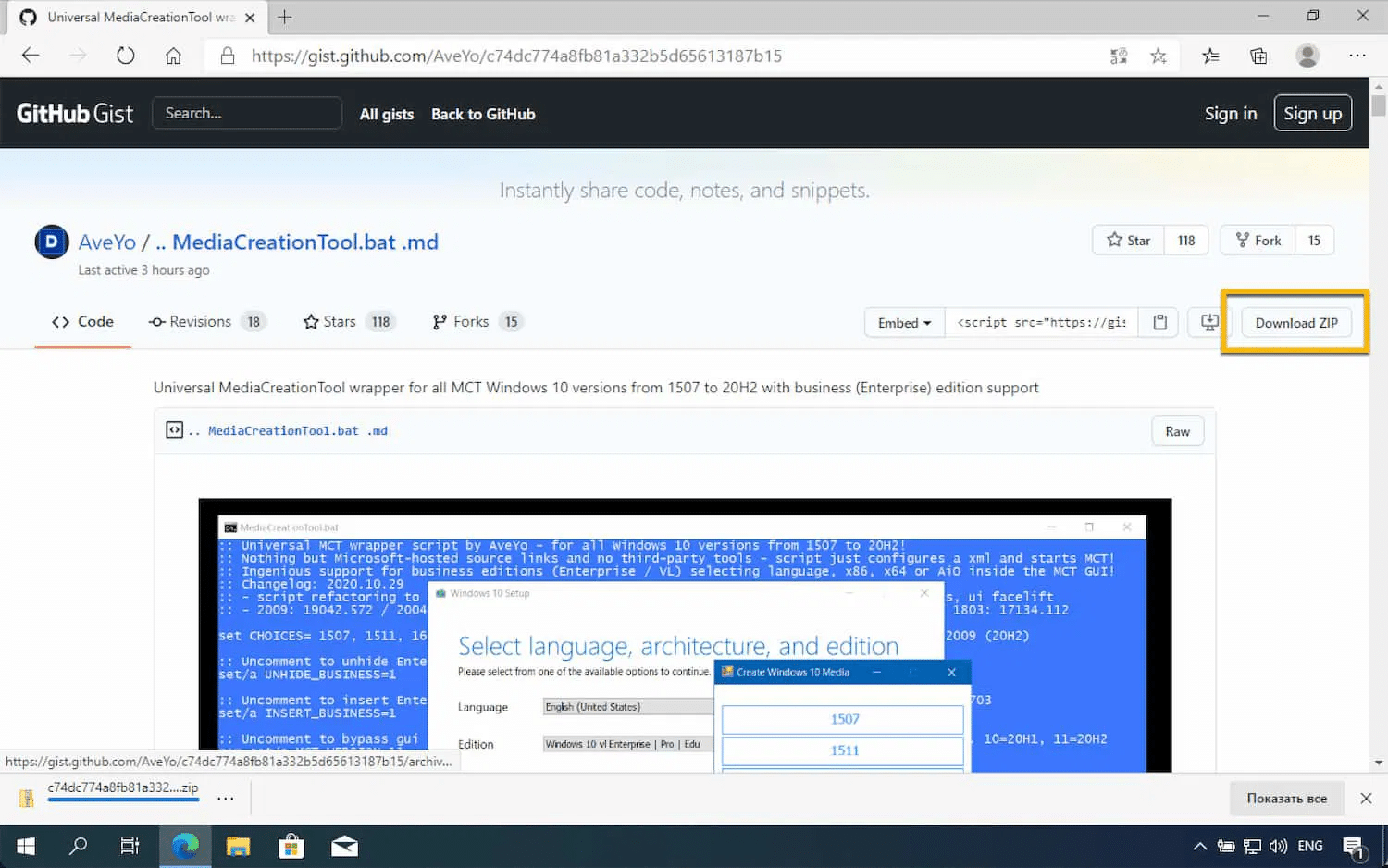Go to the browser home page
The image size is (1388, 868).
click(173, 56)
